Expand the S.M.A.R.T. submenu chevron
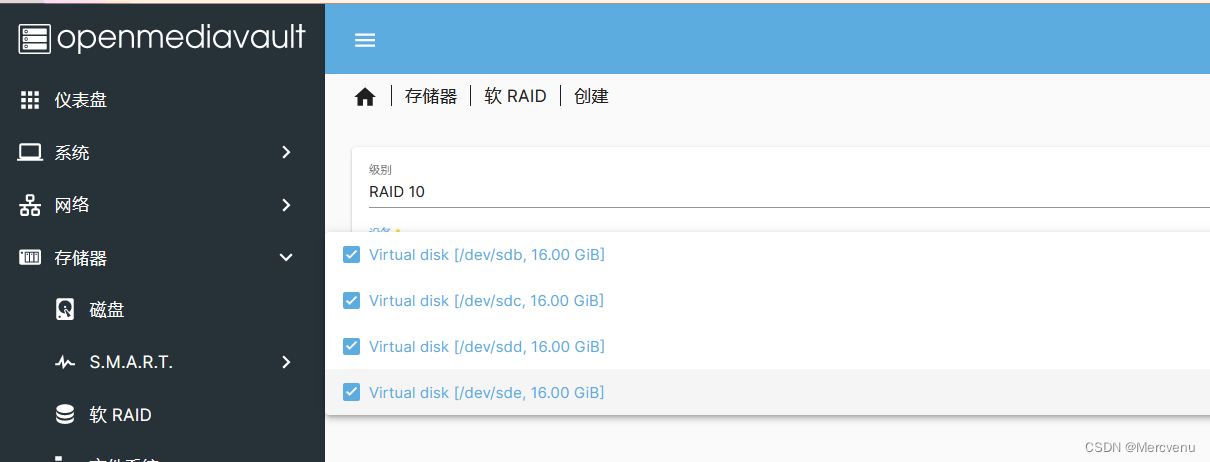The height and width of the screenshot is (462, 1210). pyautogui.click(x=286, y=362)
